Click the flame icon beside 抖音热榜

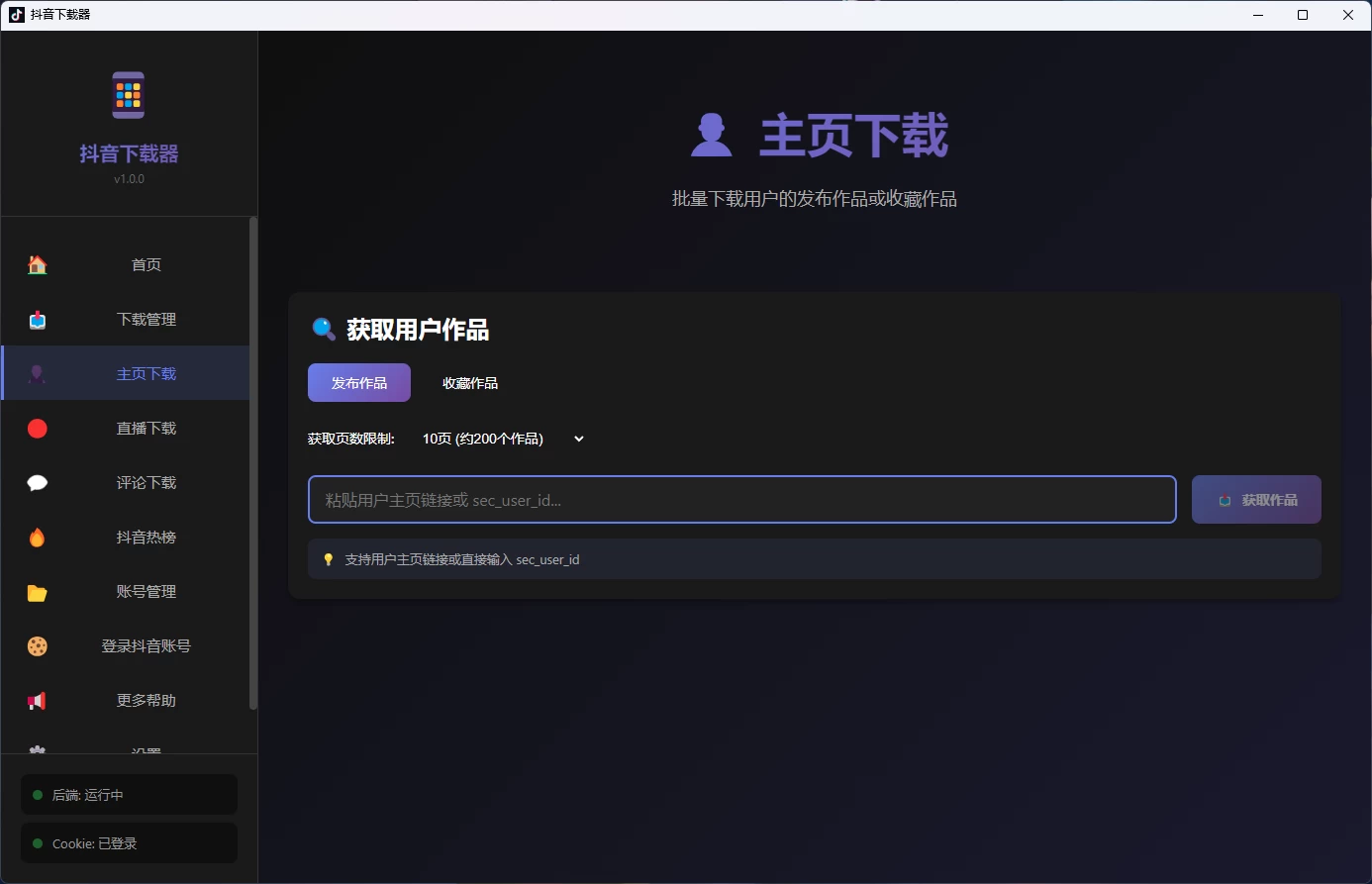tap(38, 537)
